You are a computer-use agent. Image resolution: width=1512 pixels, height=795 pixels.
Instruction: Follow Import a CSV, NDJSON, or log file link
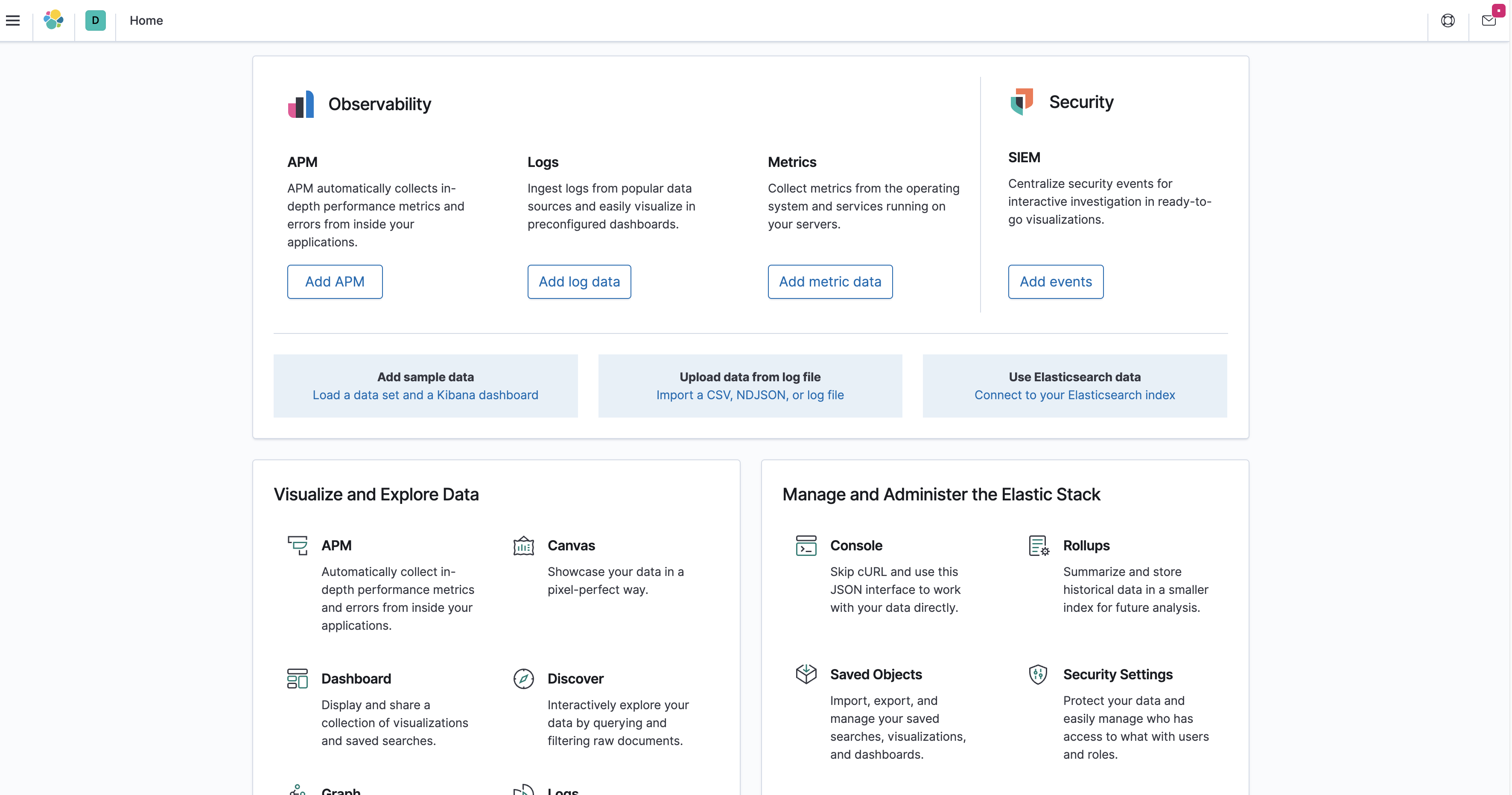(750, 395)
